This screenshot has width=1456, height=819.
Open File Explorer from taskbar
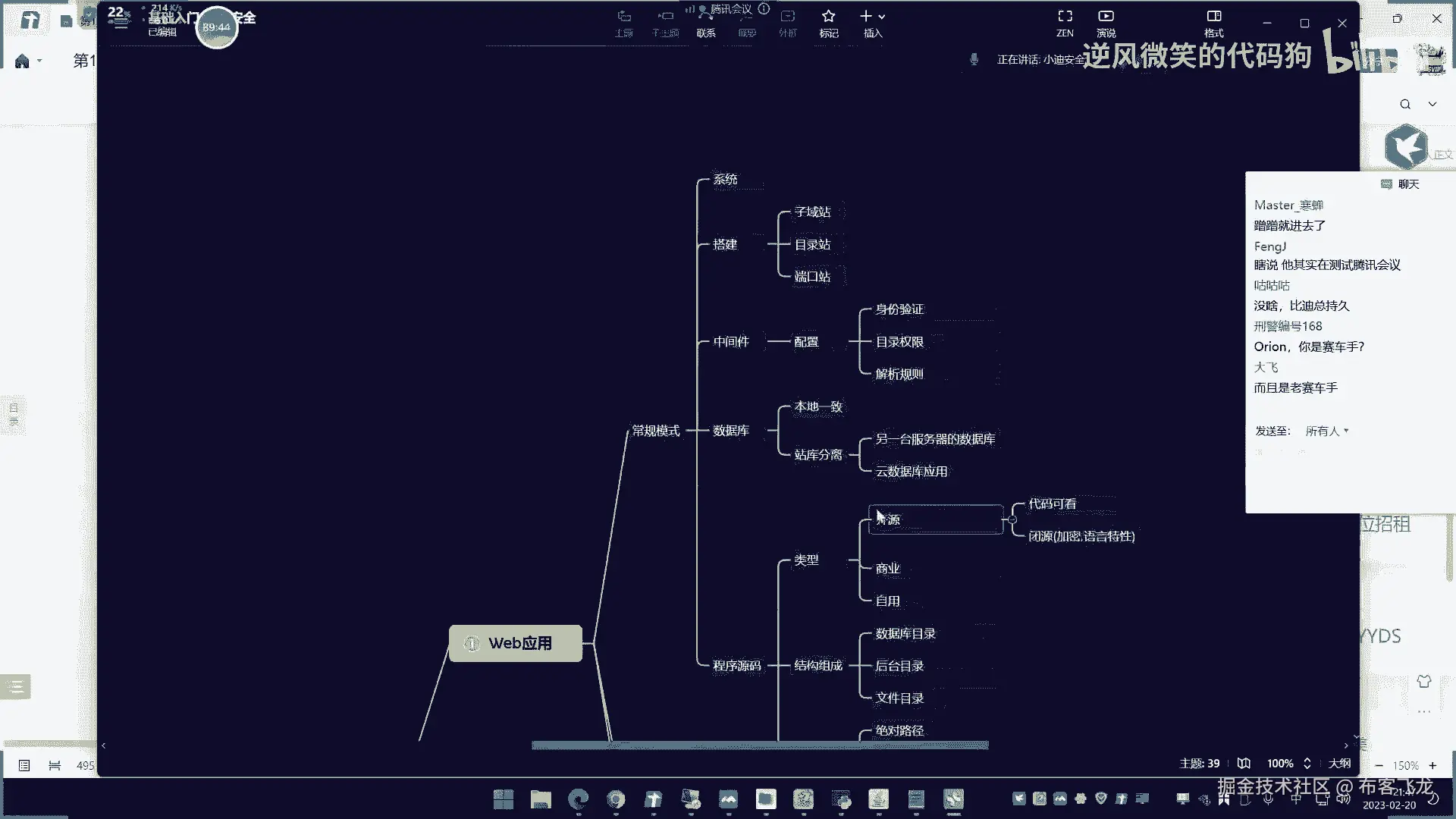coord(541,799)
